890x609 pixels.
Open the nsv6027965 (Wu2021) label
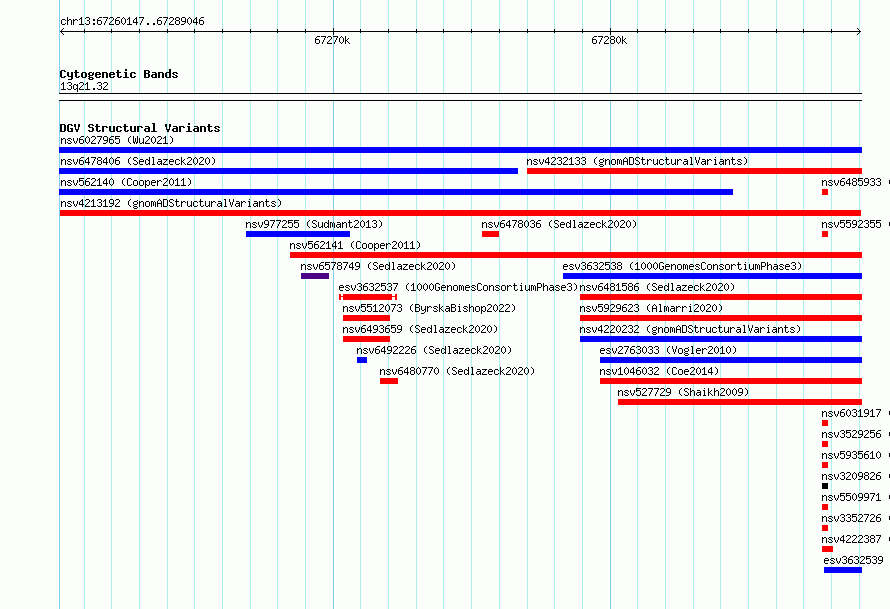pos(117,140)
